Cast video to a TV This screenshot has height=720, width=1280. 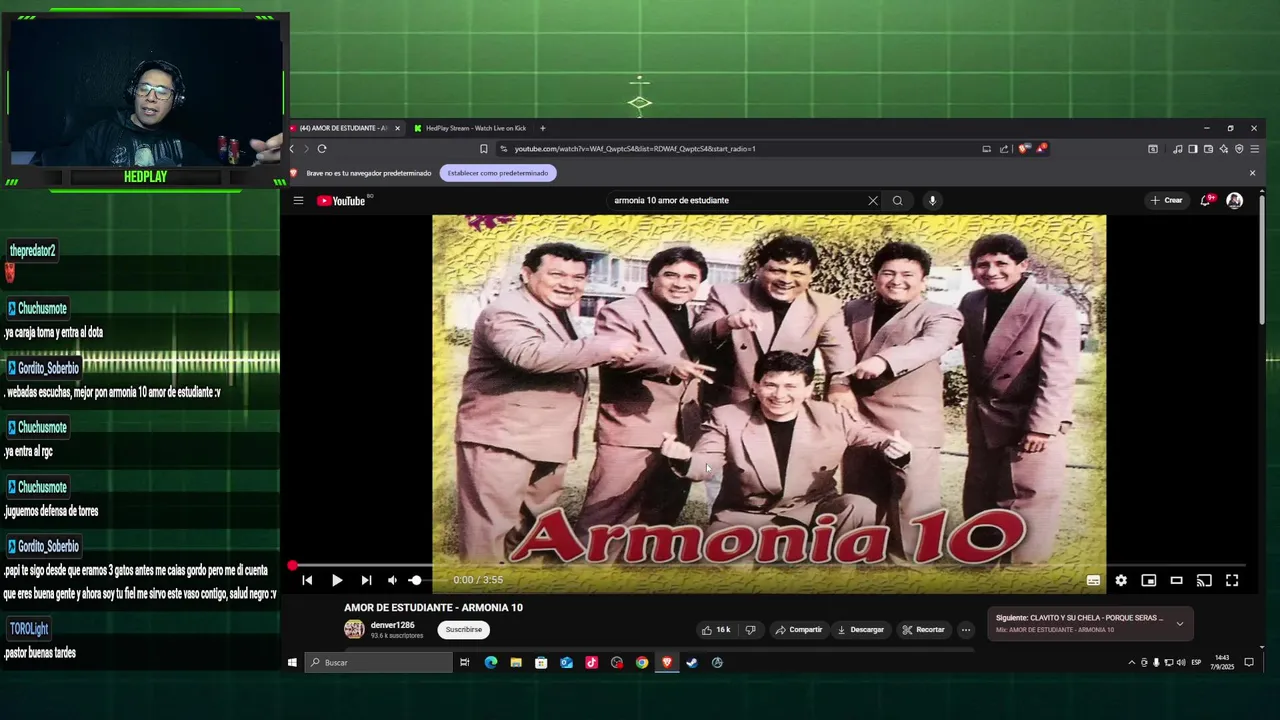pos(1204,580)
